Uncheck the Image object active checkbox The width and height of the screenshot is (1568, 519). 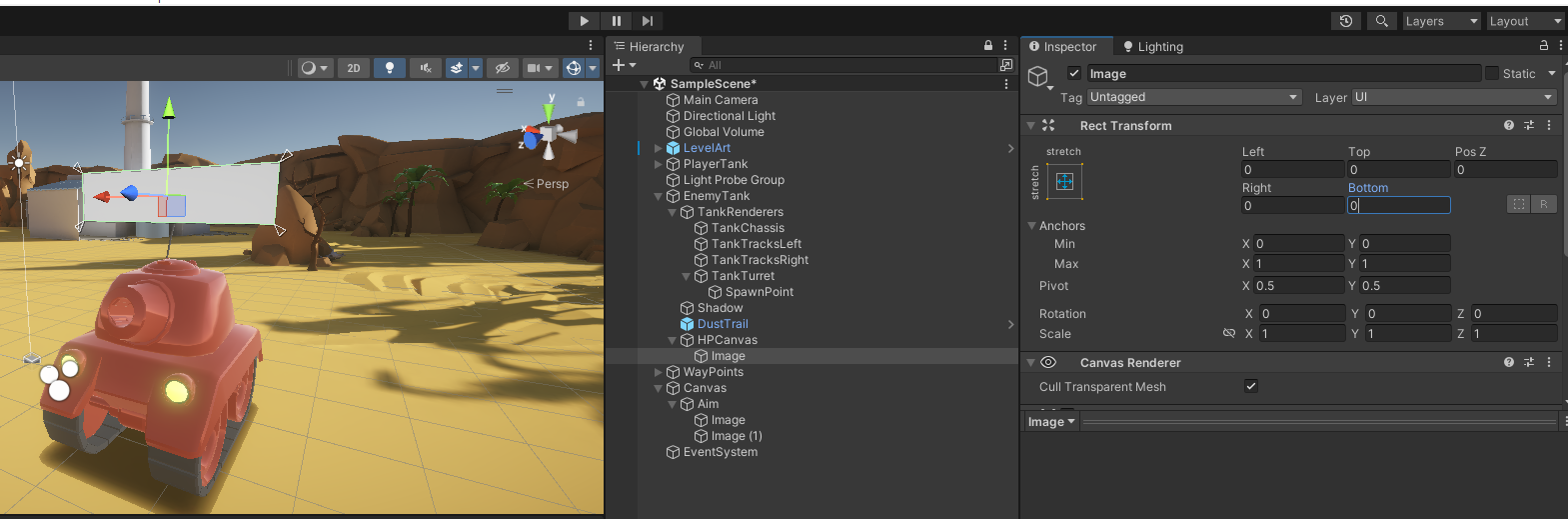pos(1074,73)
